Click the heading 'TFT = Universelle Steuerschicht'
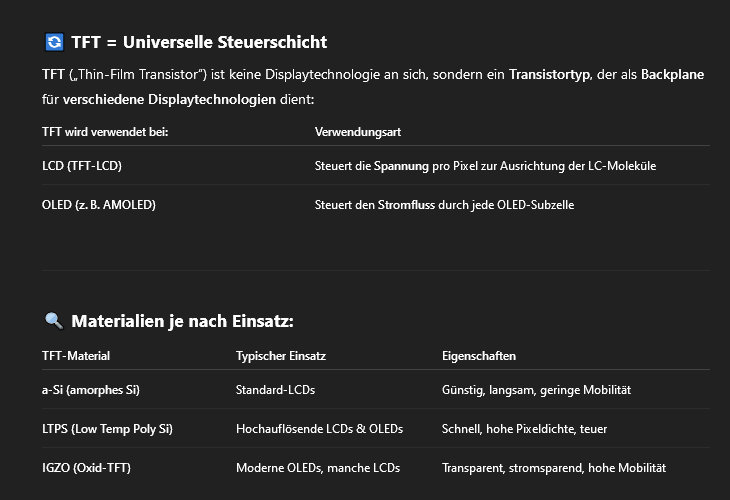Screen dimensions: 730x500 click(x=199, y=42)
